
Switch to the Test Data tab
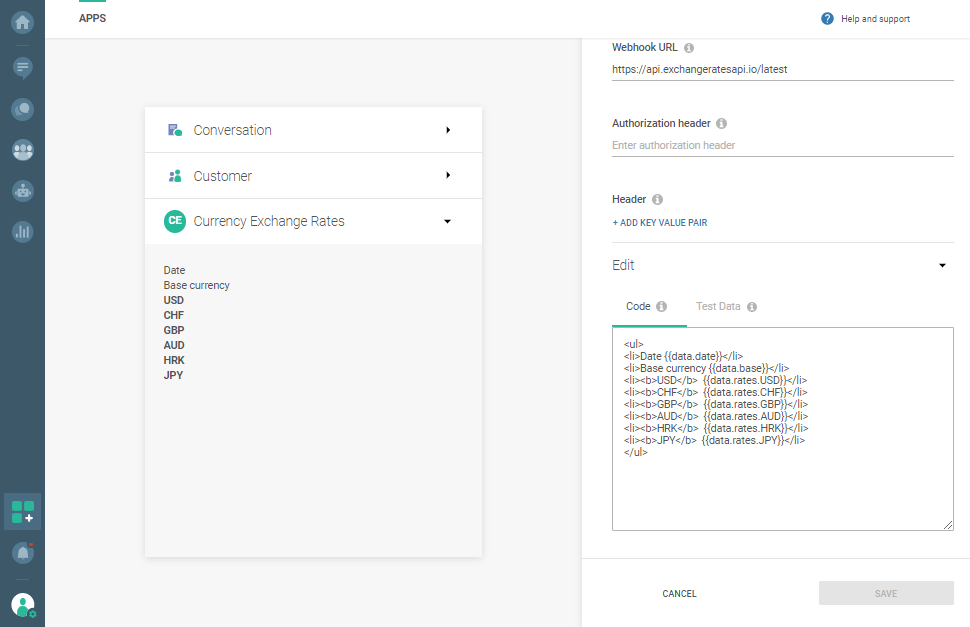(x=718, y=306)
